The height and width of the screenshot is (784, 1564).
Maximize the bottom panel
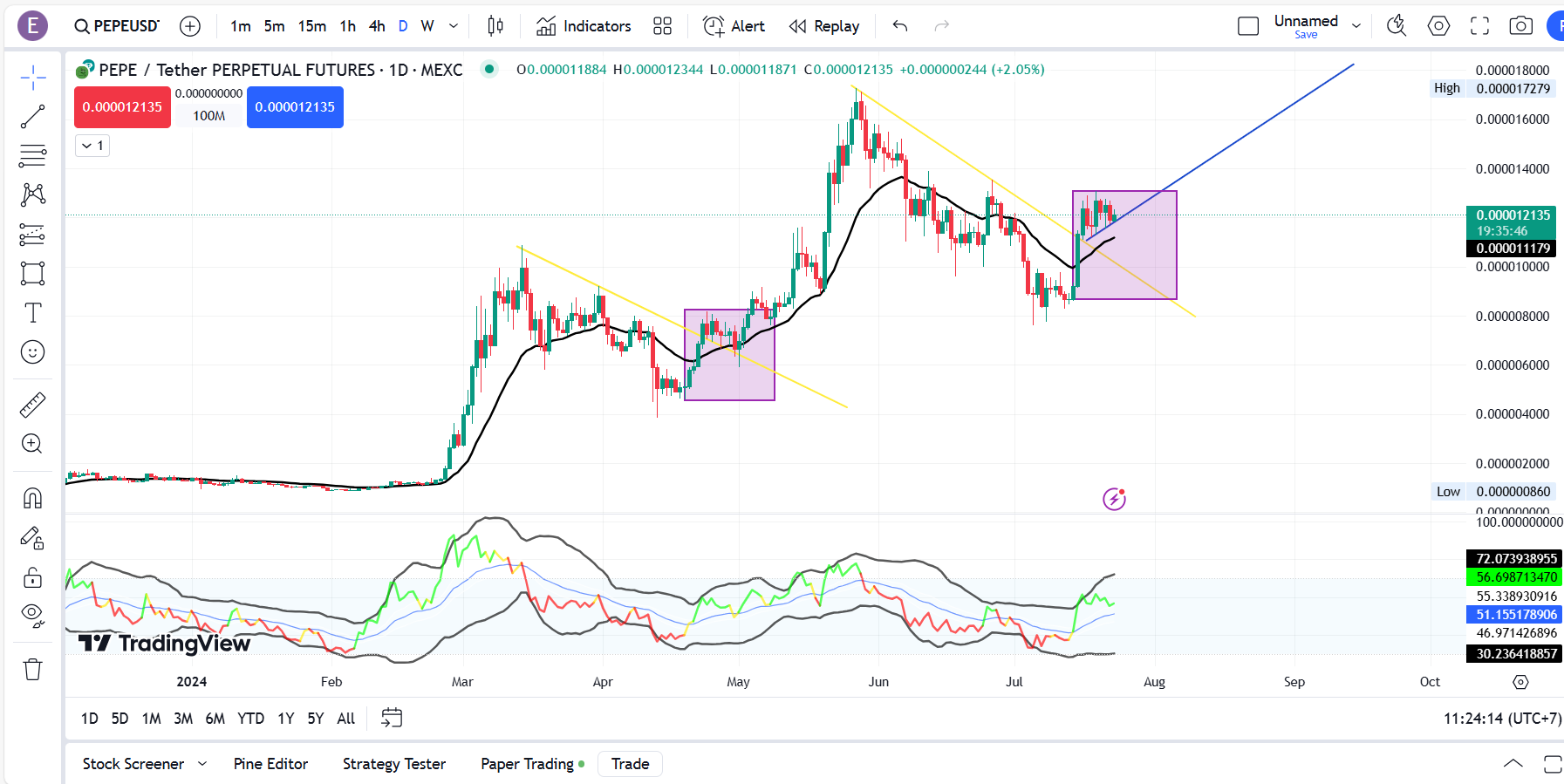(x=1553, y=765)
